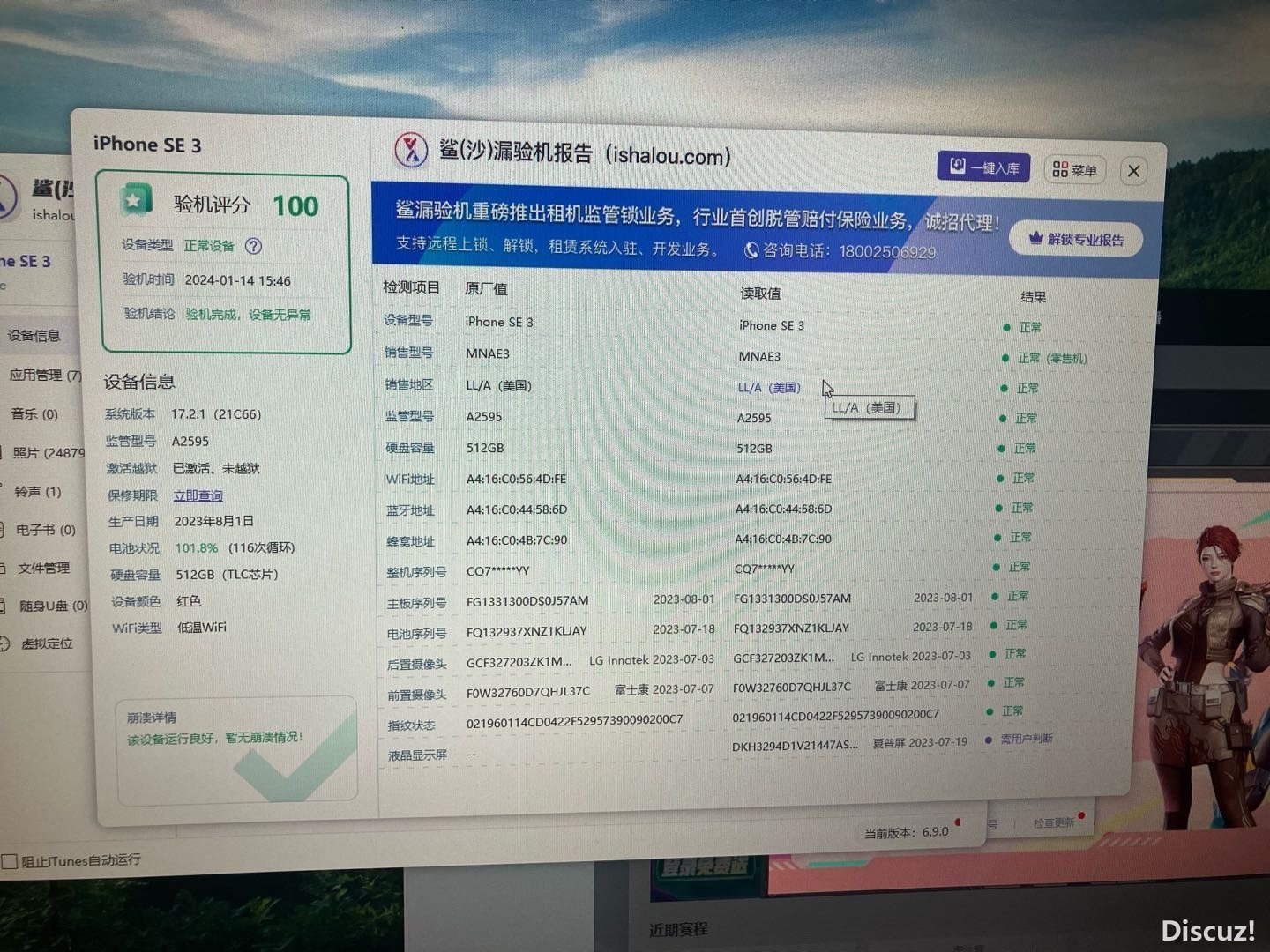The height and width of the screenshot is (952, 1270).
Task: Click the 验机评分 100 score
Action: point(295,206)
